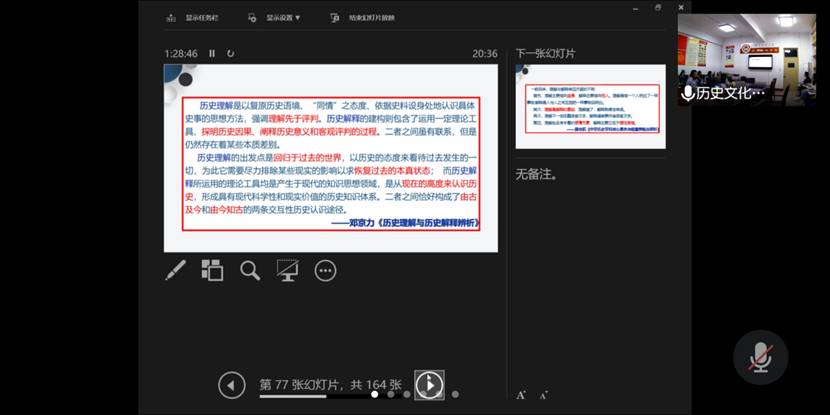This screenshot has width=830, height=415.
Task: Increase the notes text size
Action: 521,395
